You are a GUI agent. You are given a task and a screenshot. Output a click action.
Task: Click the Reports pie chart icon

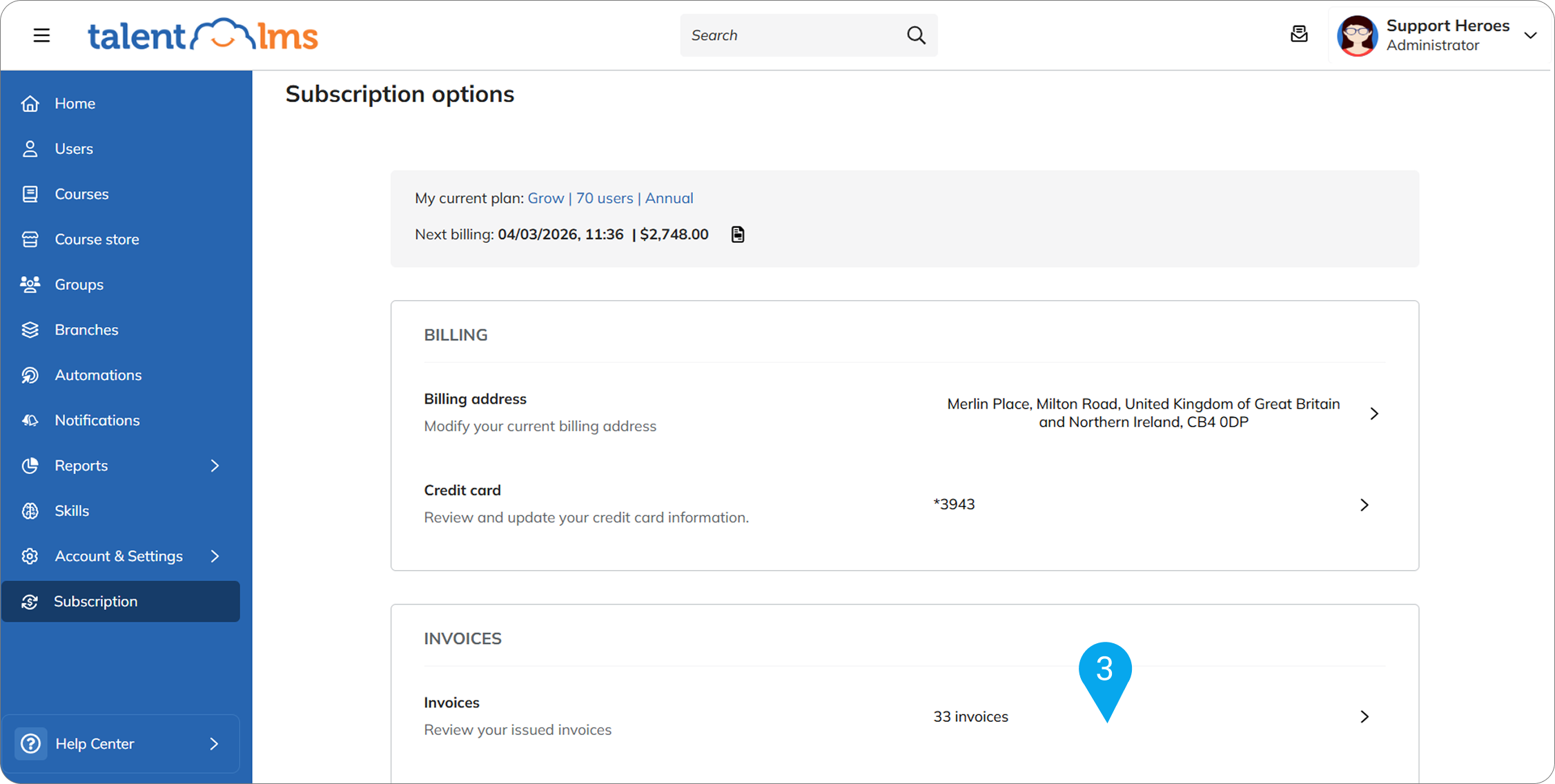pyautogui.click(x=30, y=466)
